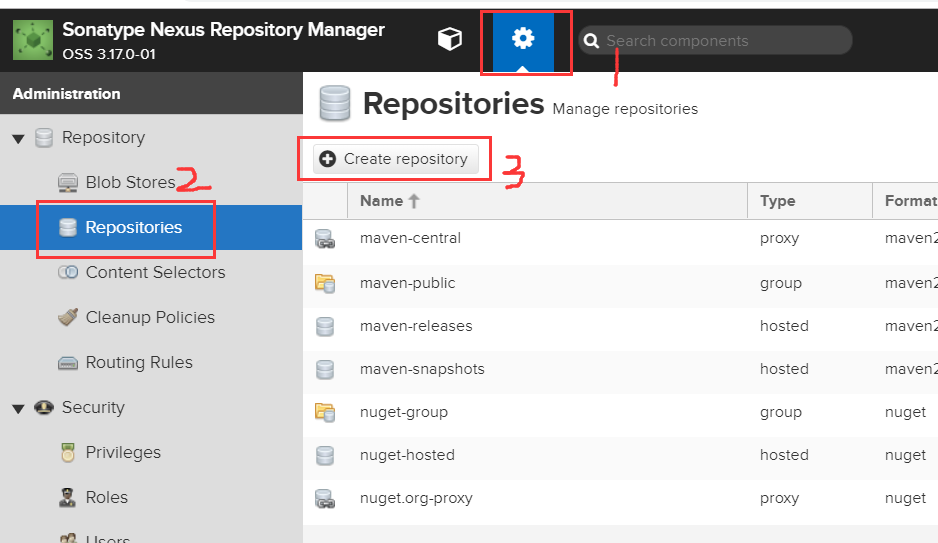Click the maven-releases hosted icon
The width and height of the screenshot is (938, 543).
click(x=325, y=327)
